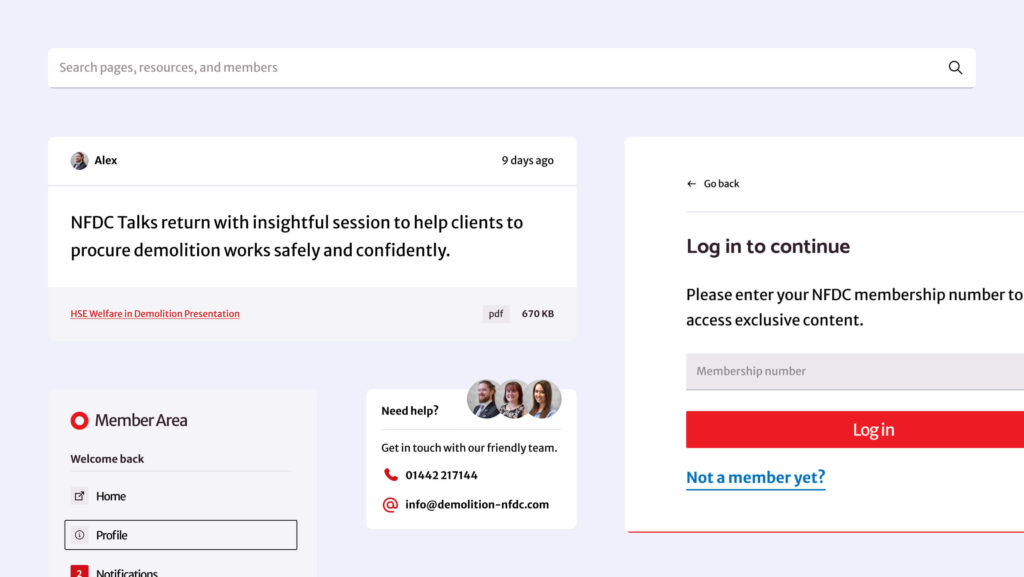Click the back arrow beside Go back
Image resolution: width=1024 pixels, height=577 pixels.
692,184
